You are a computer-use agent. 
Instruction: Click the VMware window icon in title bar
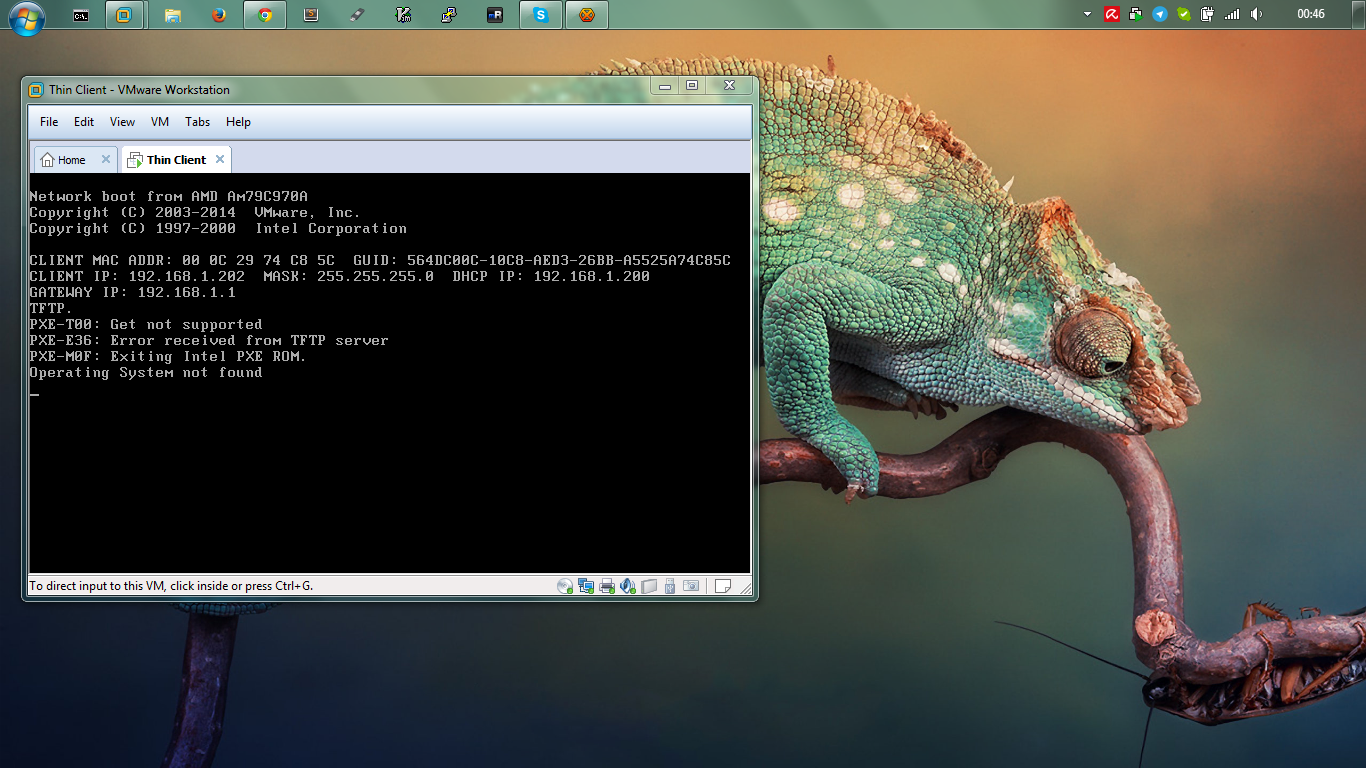[x=36, y=90]
